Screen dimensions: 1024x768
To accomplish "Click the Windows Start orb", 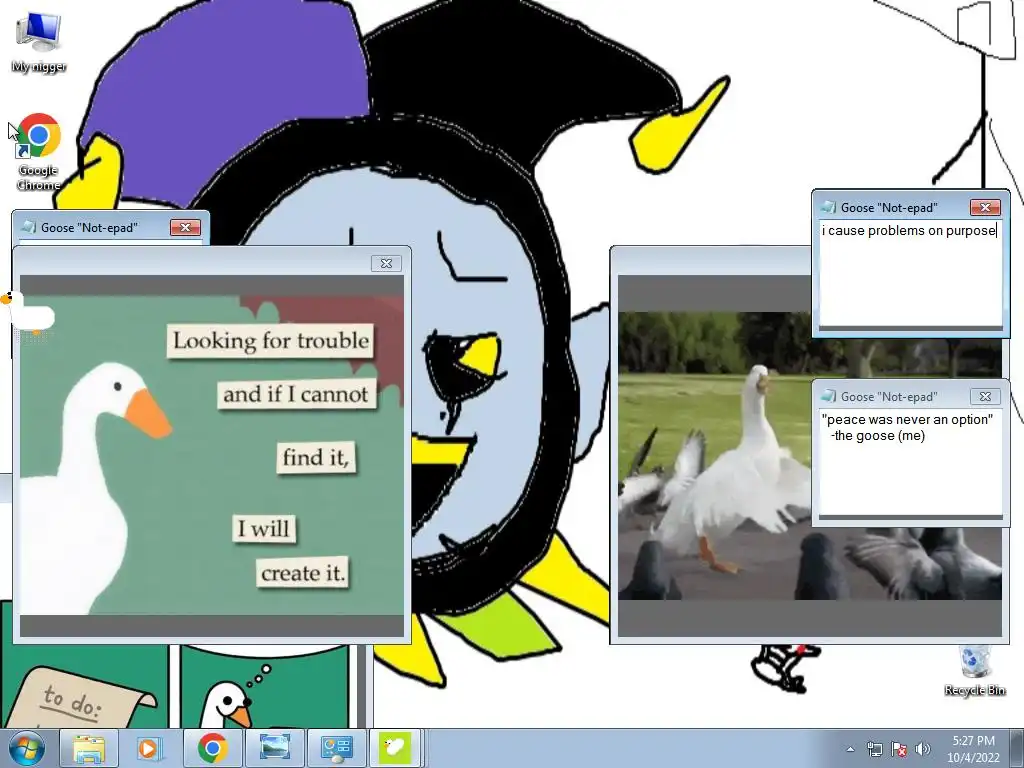I will coord(27,748).
